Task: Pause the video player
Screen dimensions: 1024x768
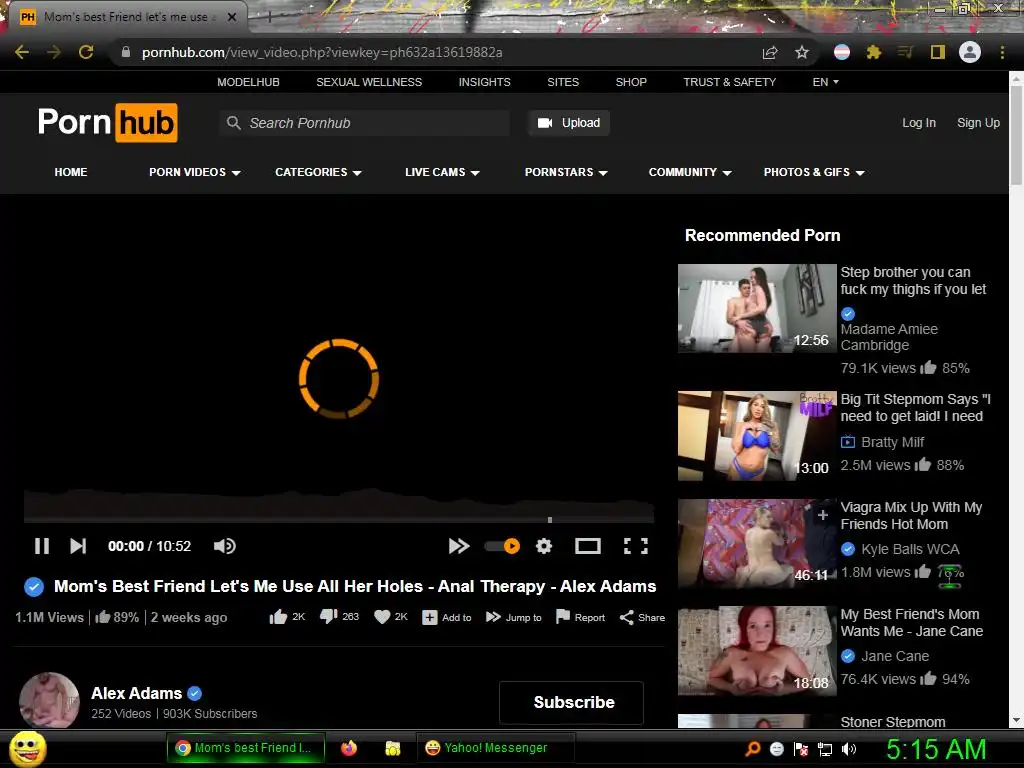Action: click(x=42, y=546)
